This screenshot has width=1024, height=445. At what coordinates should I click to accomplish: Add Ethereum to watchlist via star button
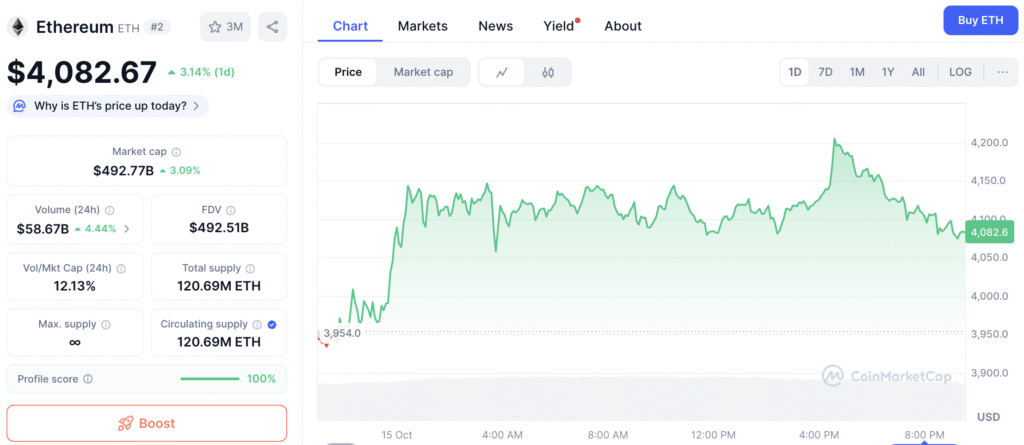pos(225,27)
